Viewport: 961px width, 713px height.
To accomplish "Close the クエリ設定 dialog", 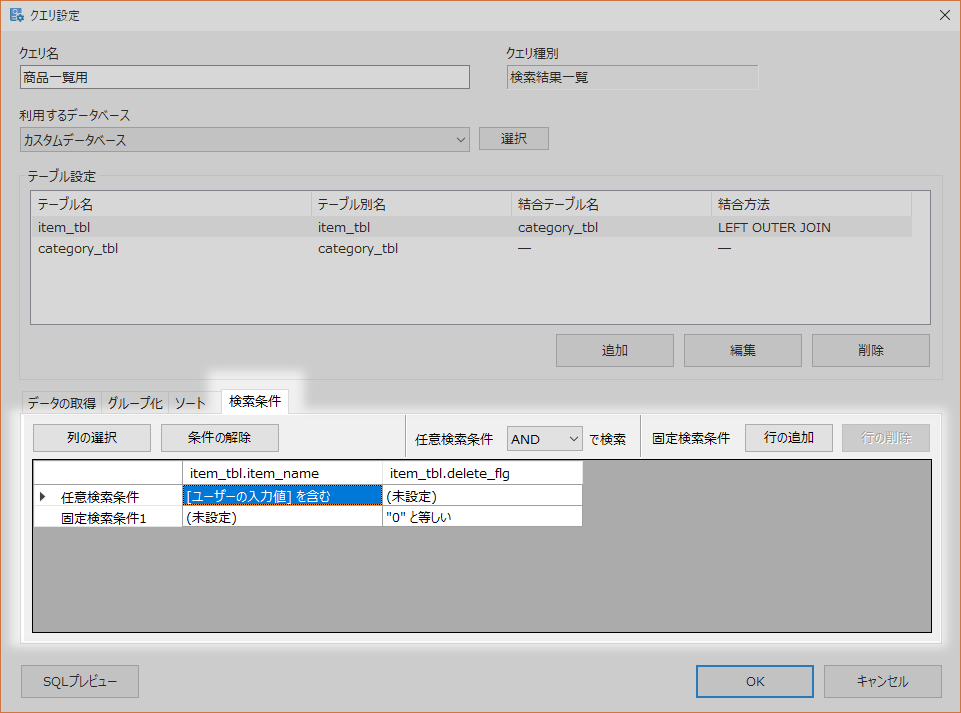I will pyautogui.click(x=944, y=15).
